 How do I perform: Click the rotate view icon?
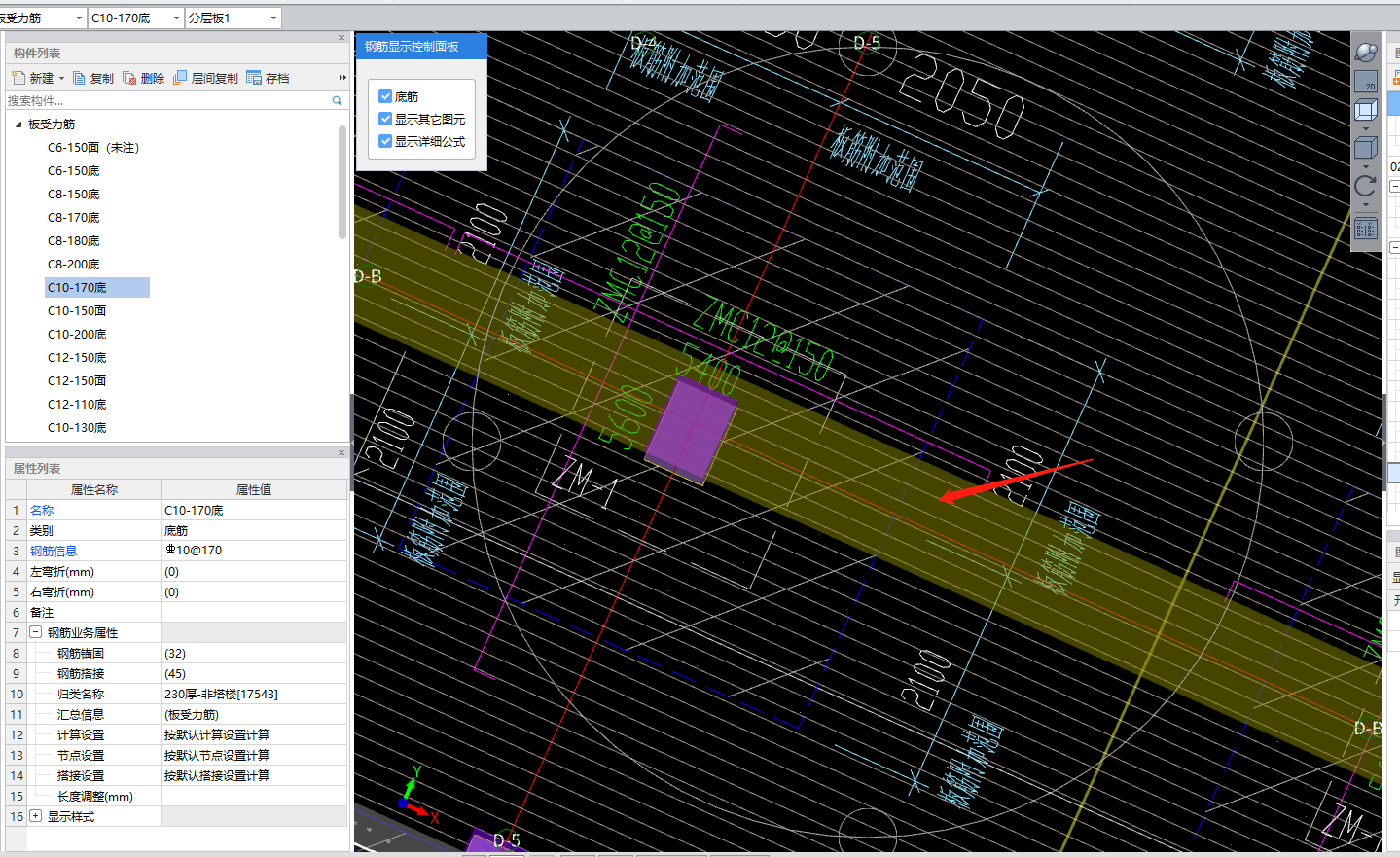pos(1366,186)
